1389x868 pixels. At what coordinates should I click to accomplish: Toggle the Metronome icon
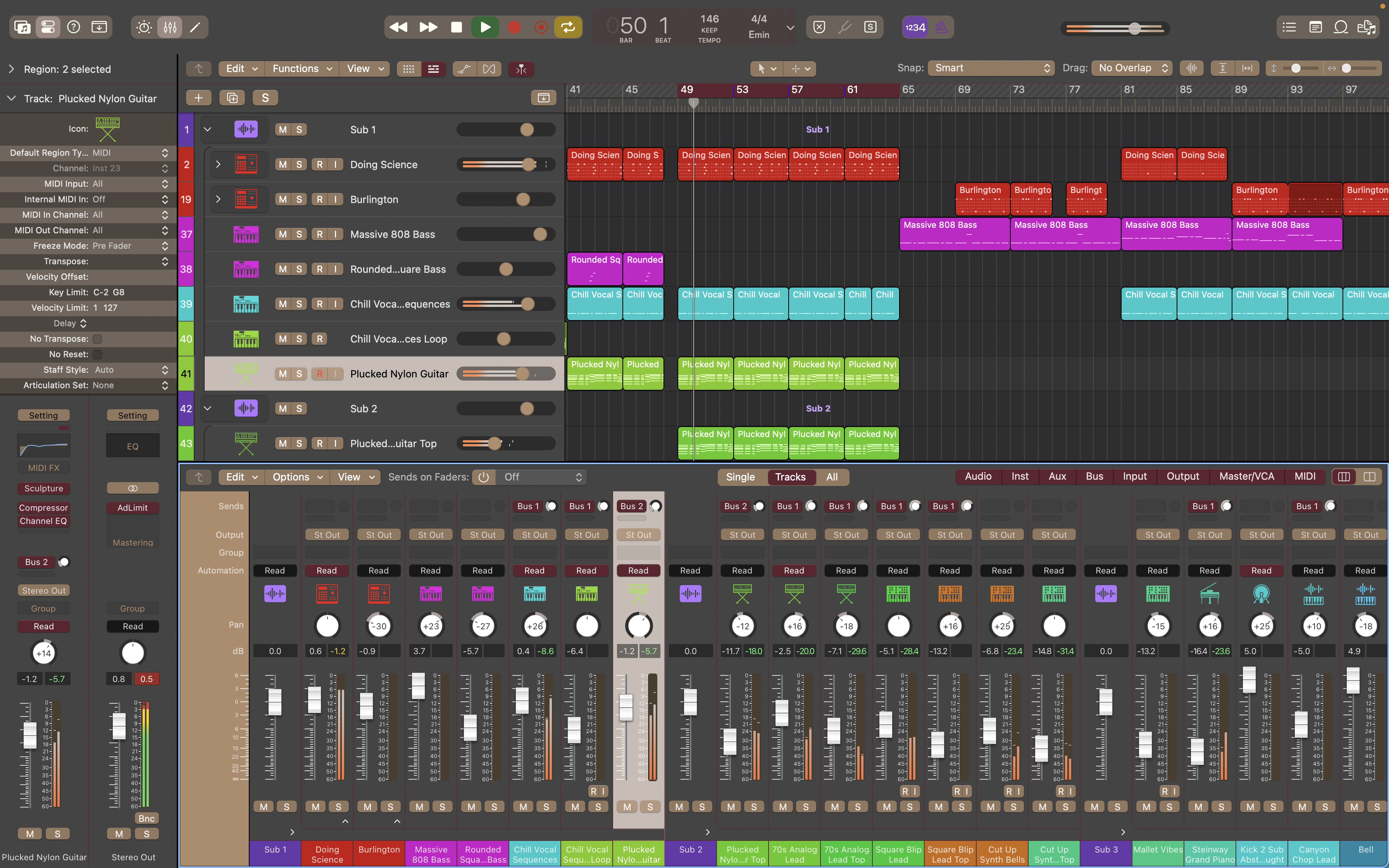(941, 27)
